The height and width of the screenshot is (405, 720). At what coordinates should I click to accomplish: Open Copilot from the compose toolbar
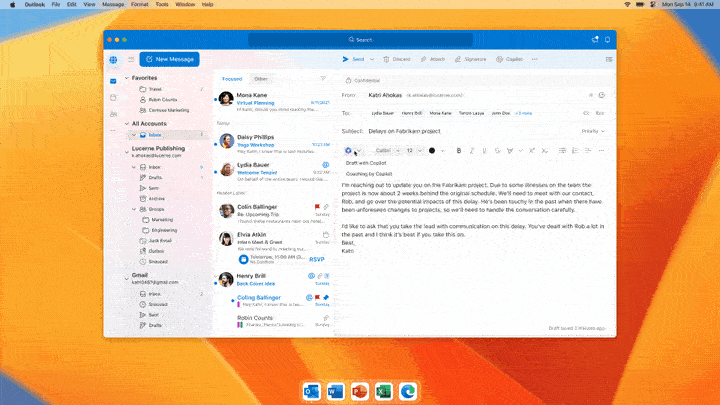[x=510, y=59]
